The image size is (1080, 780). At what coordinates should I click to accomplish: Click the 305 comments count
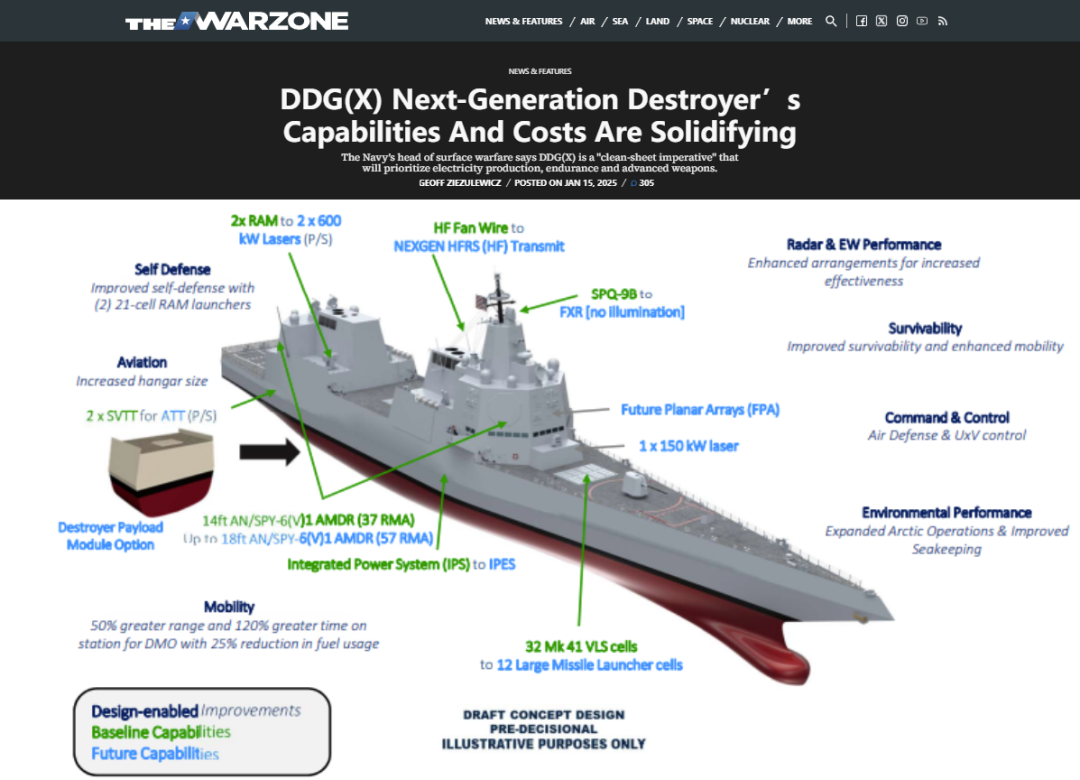click(647, 183)
